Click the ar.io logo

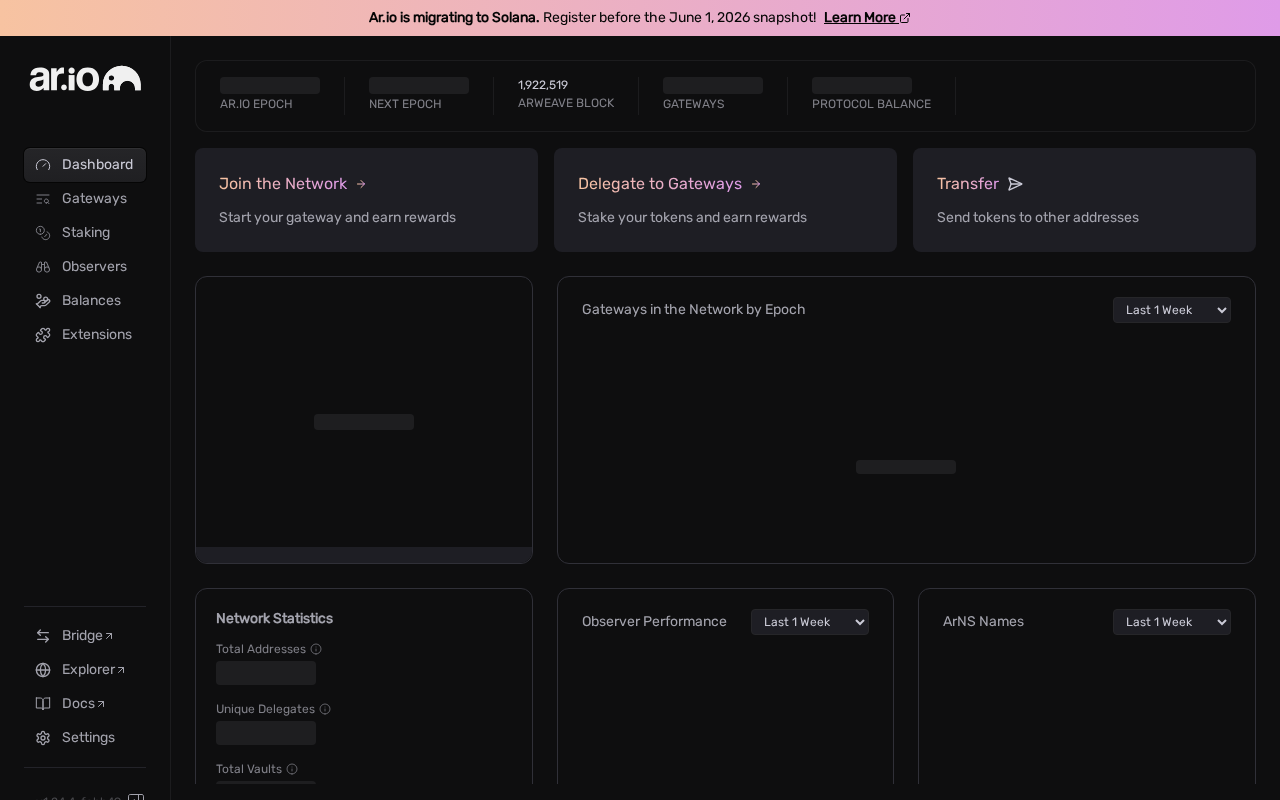pos(85,79)
